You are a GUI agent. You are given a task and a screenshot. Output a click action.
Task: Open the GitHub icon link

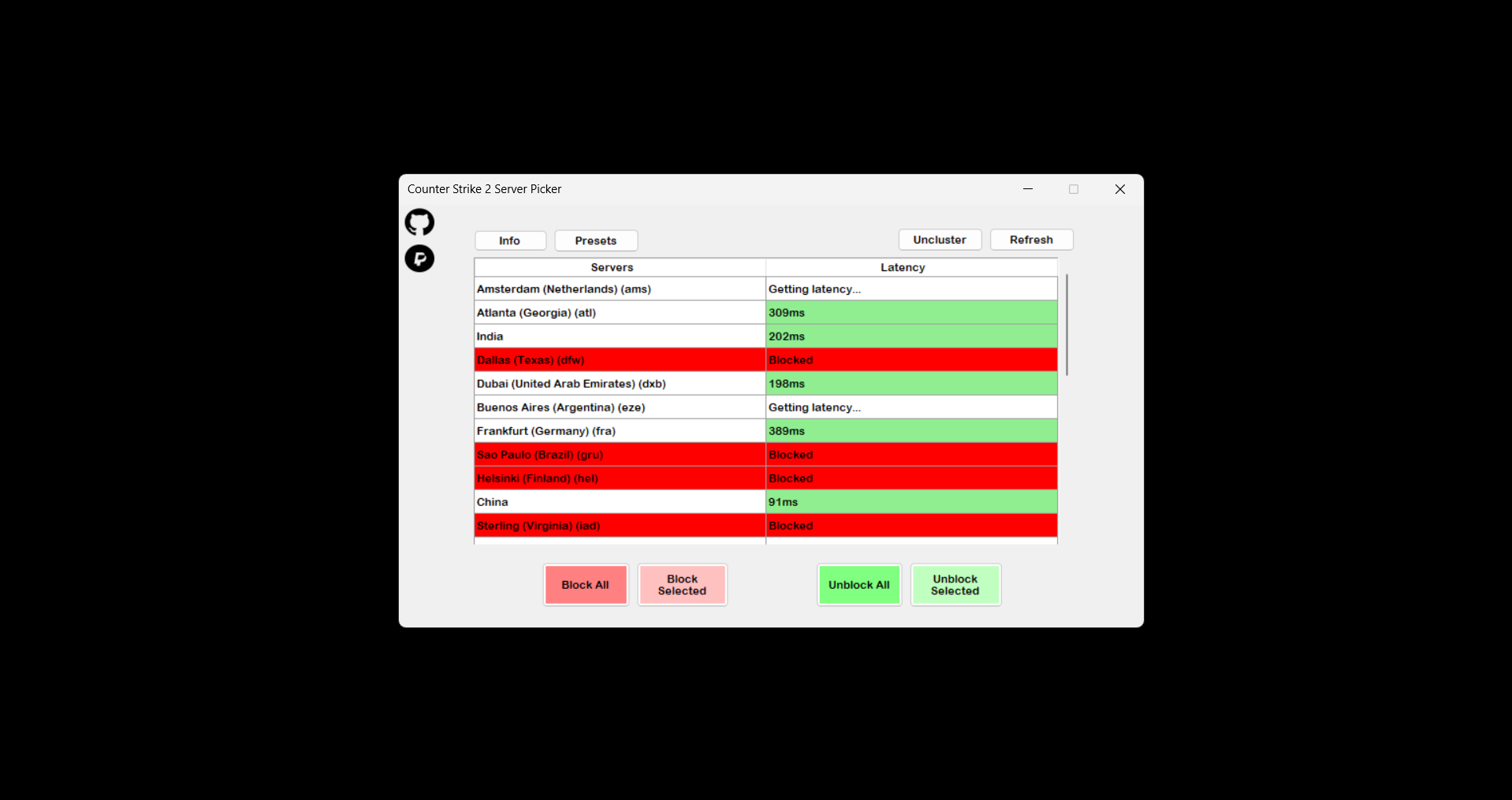coord(419,222)
